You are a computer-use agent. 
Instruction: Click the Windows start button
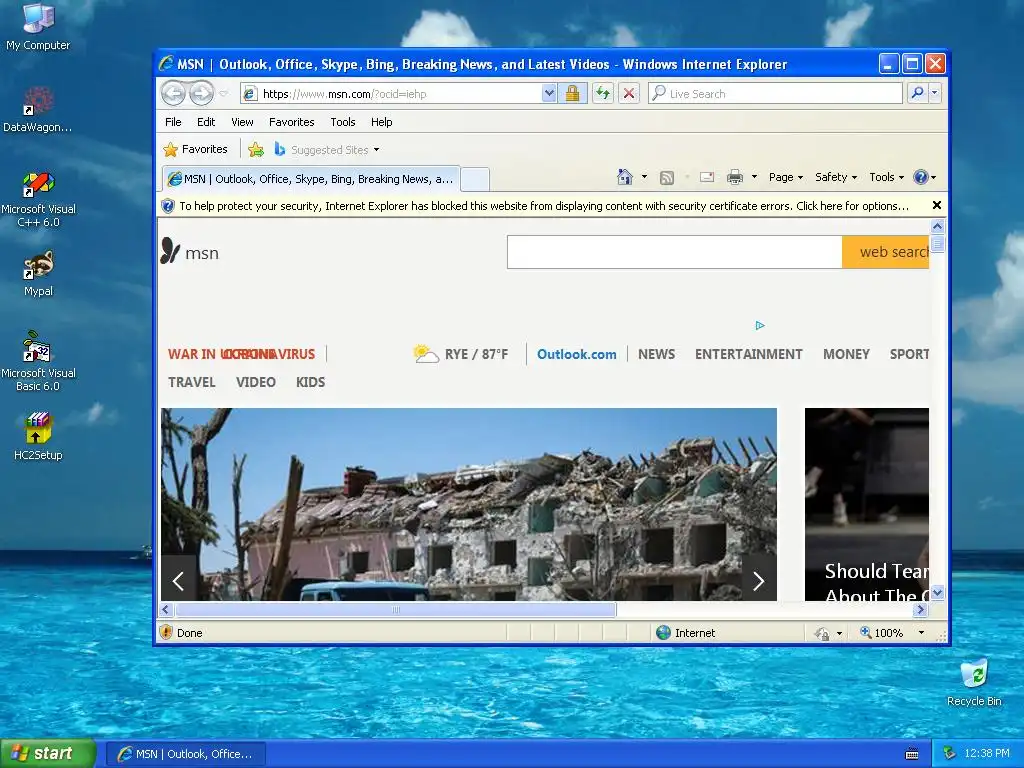(x=48, y=753)
